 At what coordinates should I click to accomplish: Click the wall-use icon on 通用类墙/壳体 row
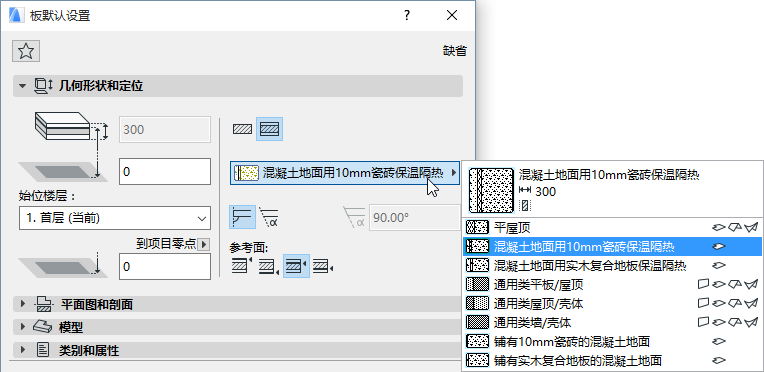(x=704, y=322)
